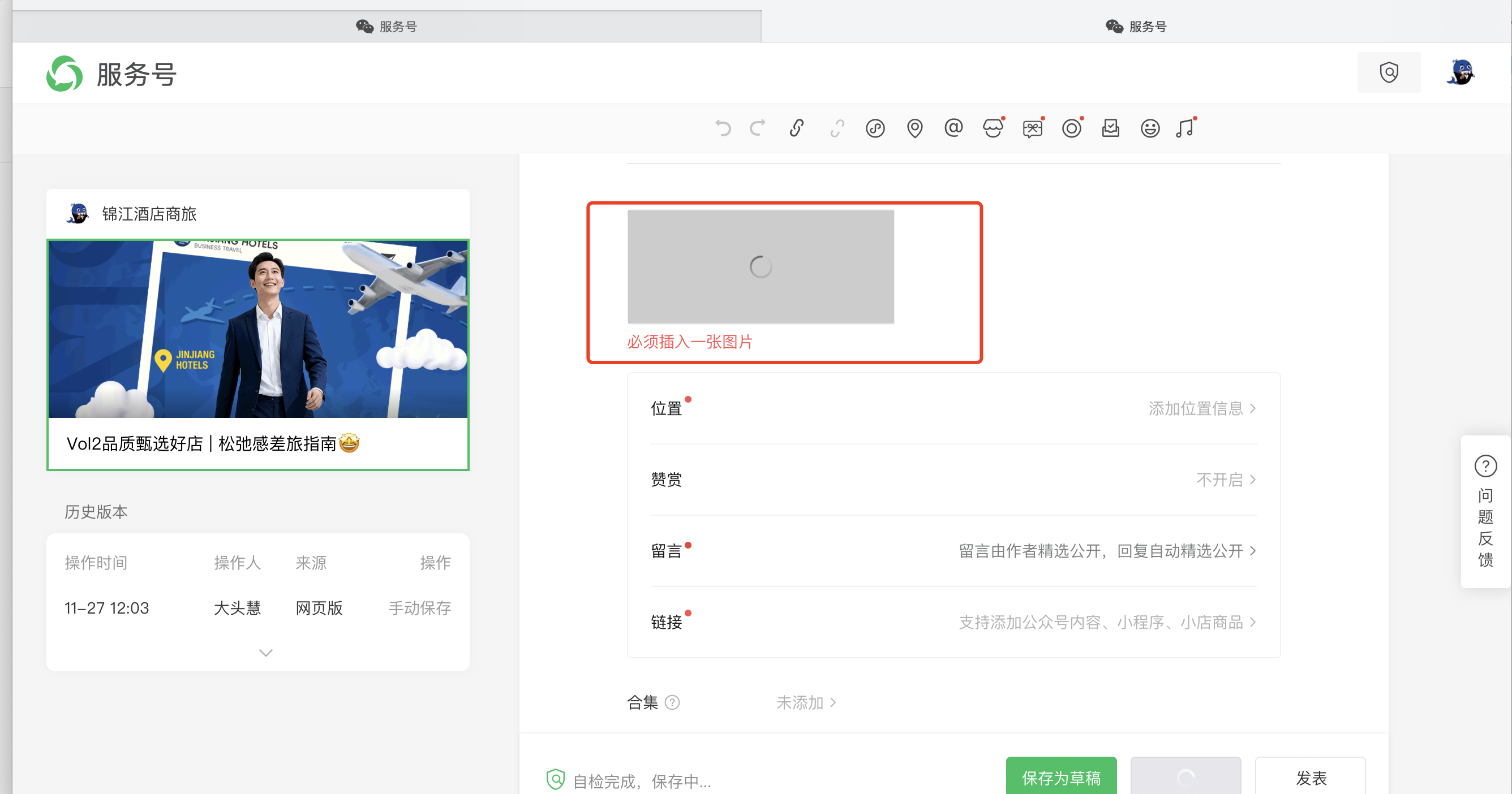This screenshot has width=1512, height=794.
Task: Click the insert hyperlink icon
Action: click(797, 128)
